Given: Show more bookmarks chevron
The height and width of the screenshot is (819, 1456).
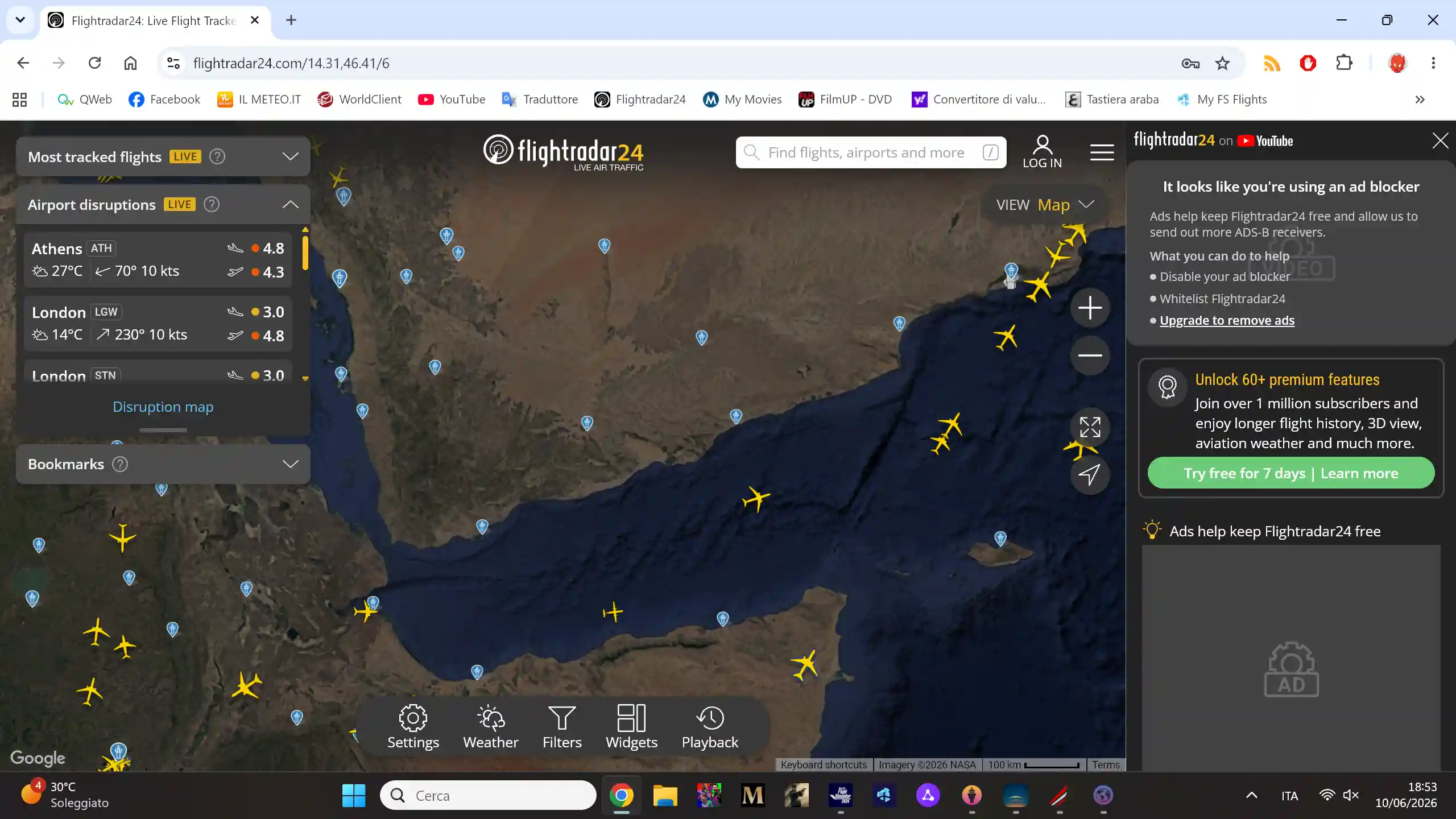Looking at the screenshot, I should 1420,100.
